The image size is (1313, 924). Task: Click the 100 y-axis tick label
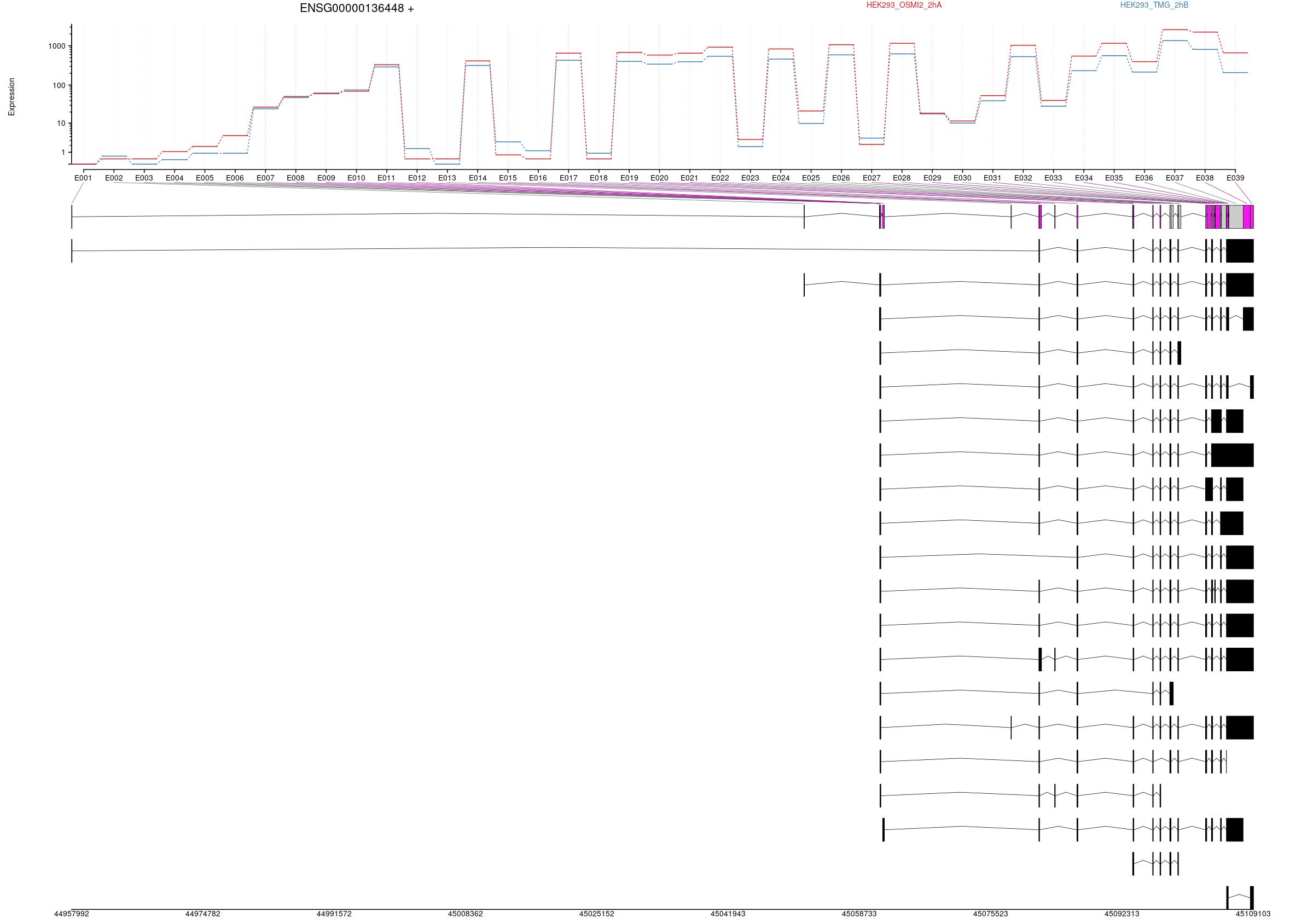[x=59, y=86]
